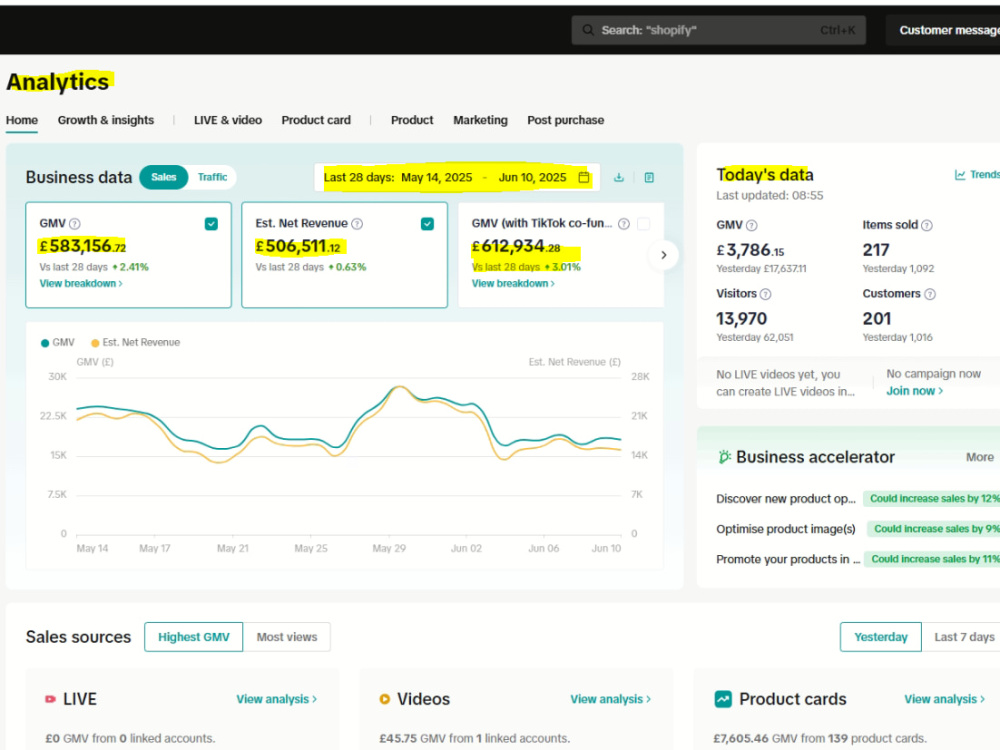Uncheck the GMV metric checkbox
The height and width of the screenshot is (750, 1000).
point(211,224)
